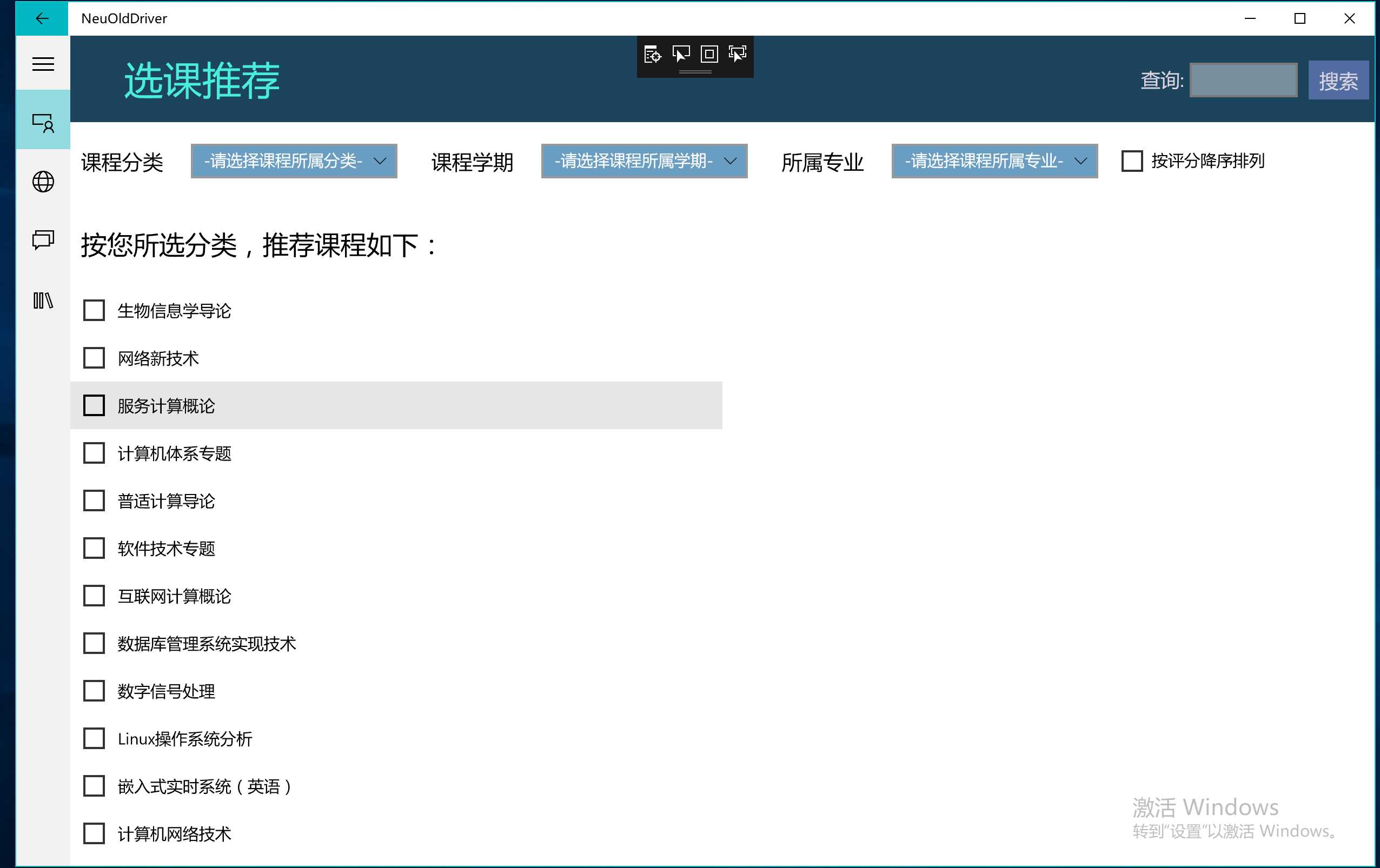Check the 网络新技术 checkbox

pyautogui.click(x=94, y=358)
